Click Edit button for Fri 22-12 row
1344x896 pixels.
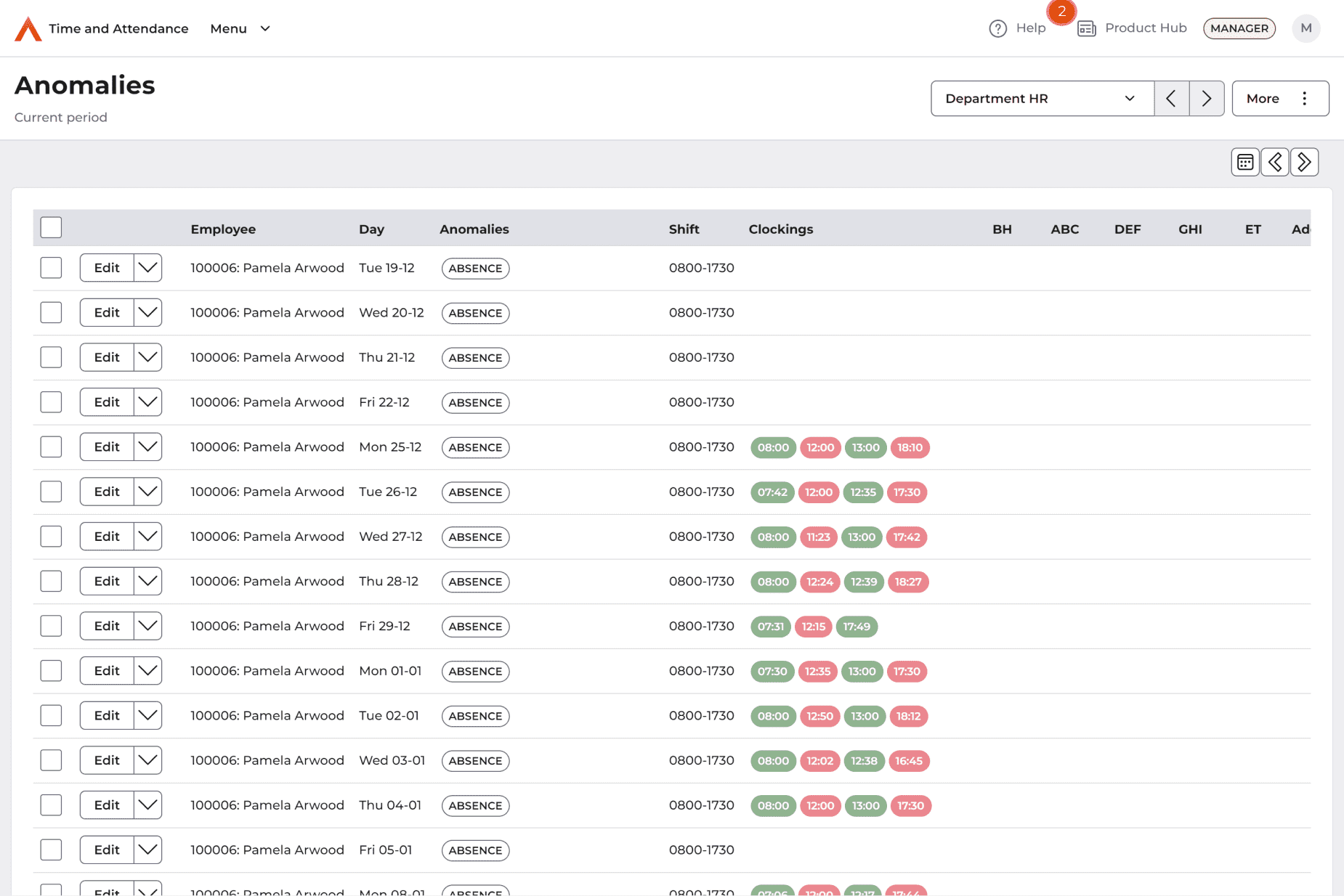[x=107, y=402]
